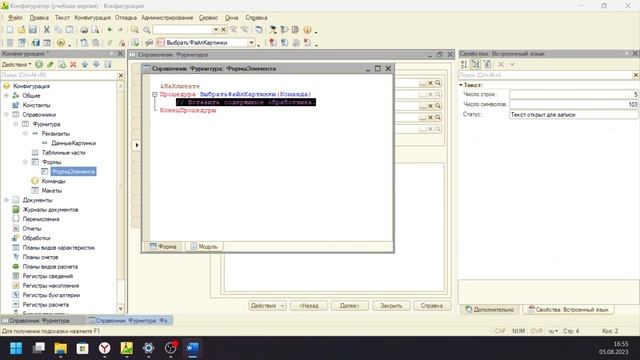Switch to the Форма tab
The width and height of the screenshot is (640, 360).
pos(163,247)
